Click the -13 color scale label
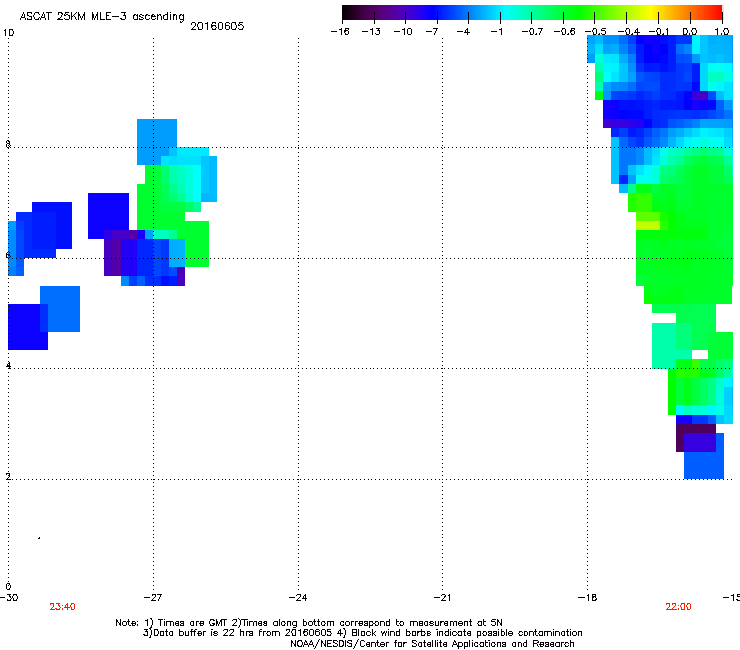 point(371,32)
